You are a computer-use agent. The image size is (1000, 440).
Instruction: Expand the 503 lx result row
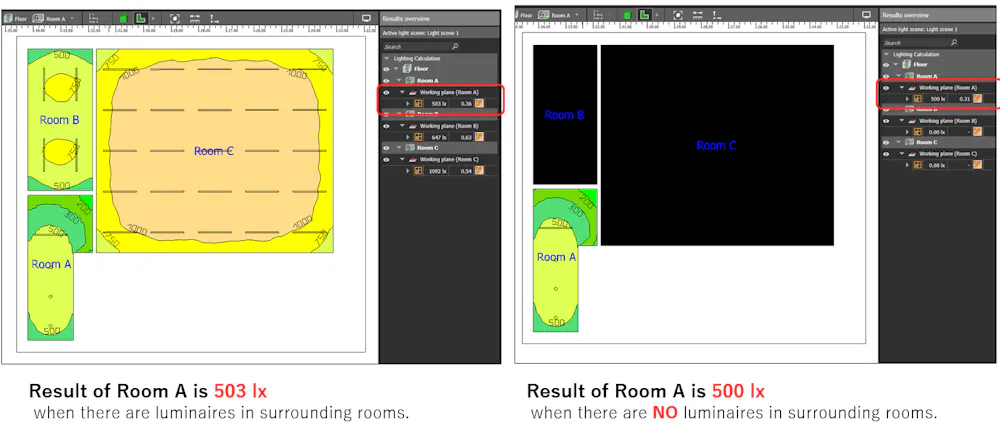click(x=408, y=104)
